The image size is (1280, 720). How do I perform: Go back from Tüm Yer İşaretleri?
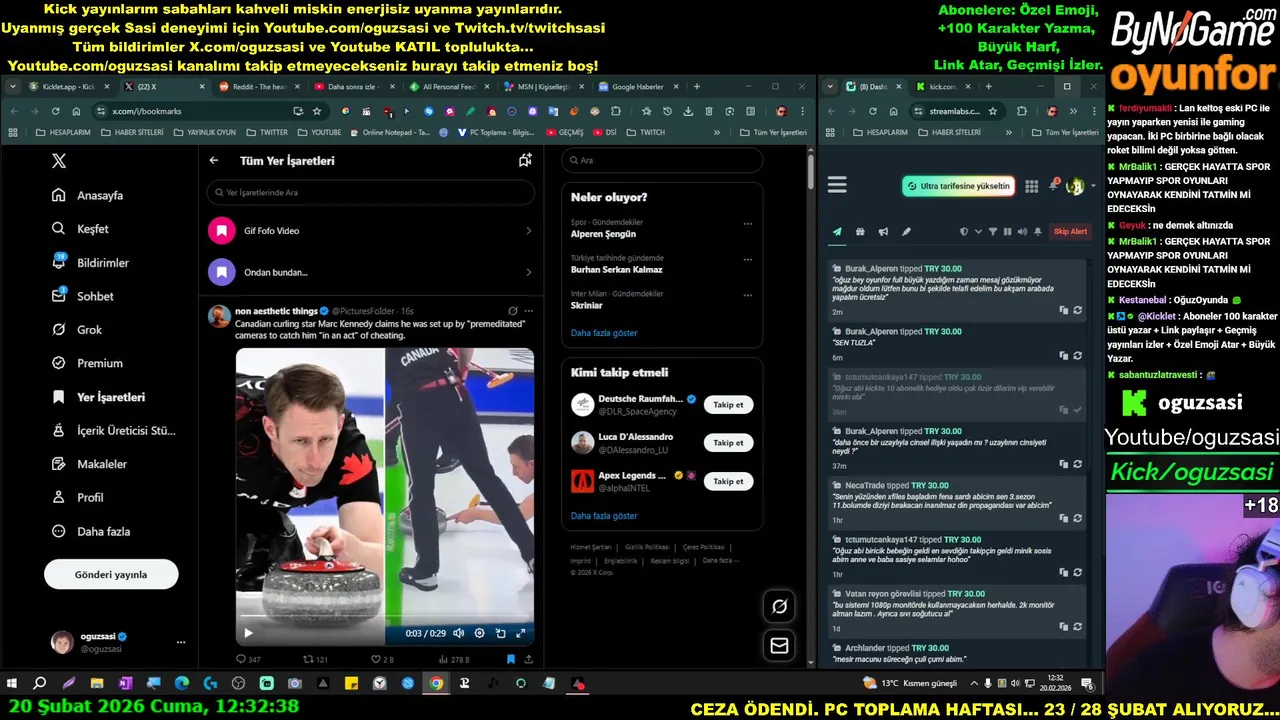214,160
